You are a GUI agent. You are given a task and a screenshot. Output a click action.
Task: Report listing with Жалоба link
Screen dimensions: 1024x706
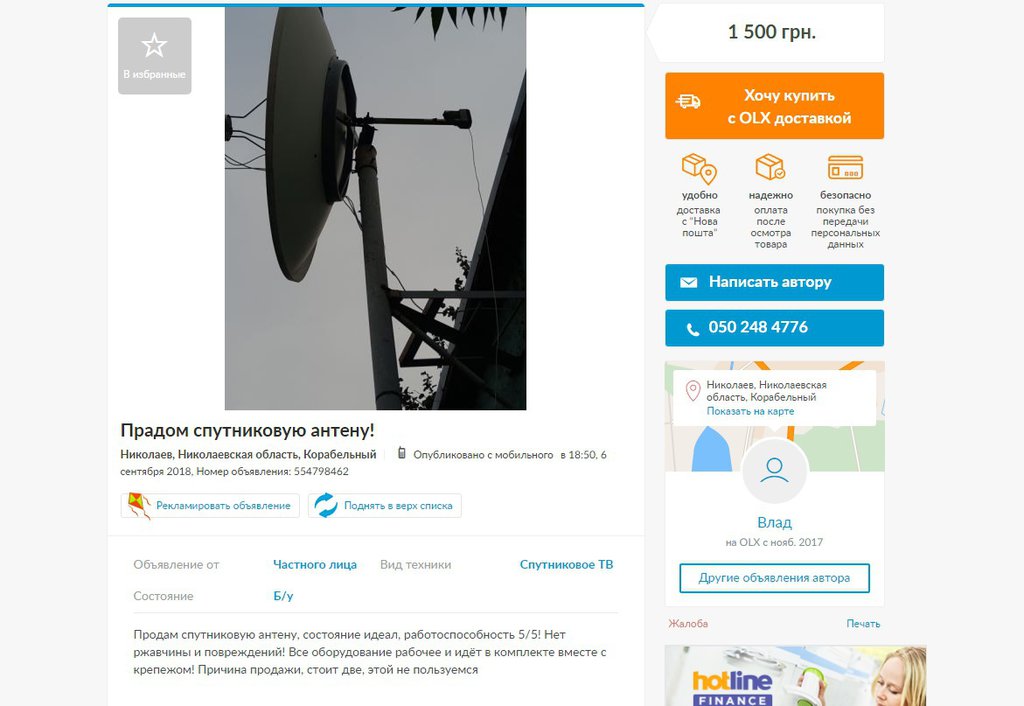pos(688,624)
